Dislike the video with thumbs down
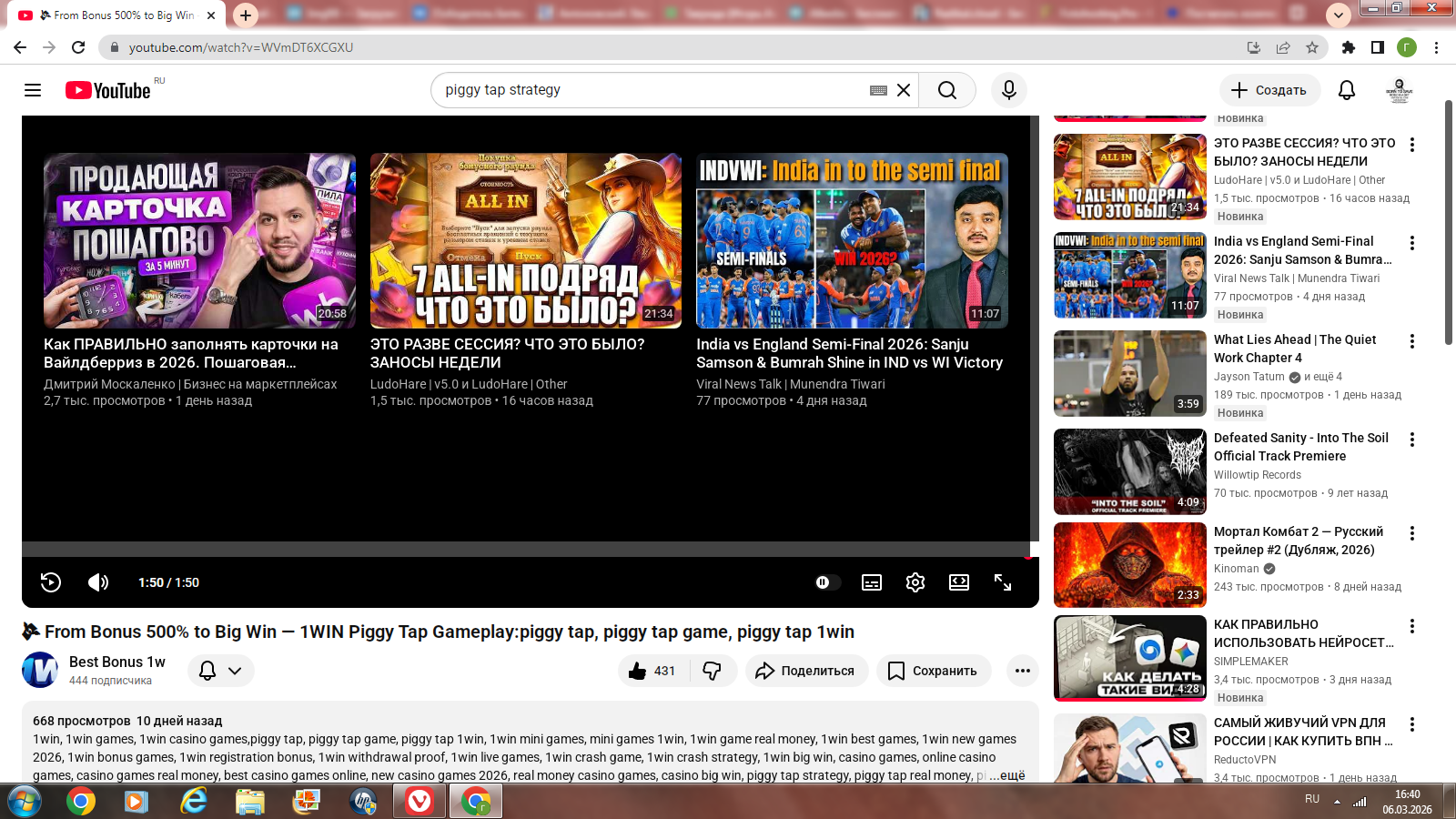The height and width of the screenshot is (819, 1456). (713, 671)
